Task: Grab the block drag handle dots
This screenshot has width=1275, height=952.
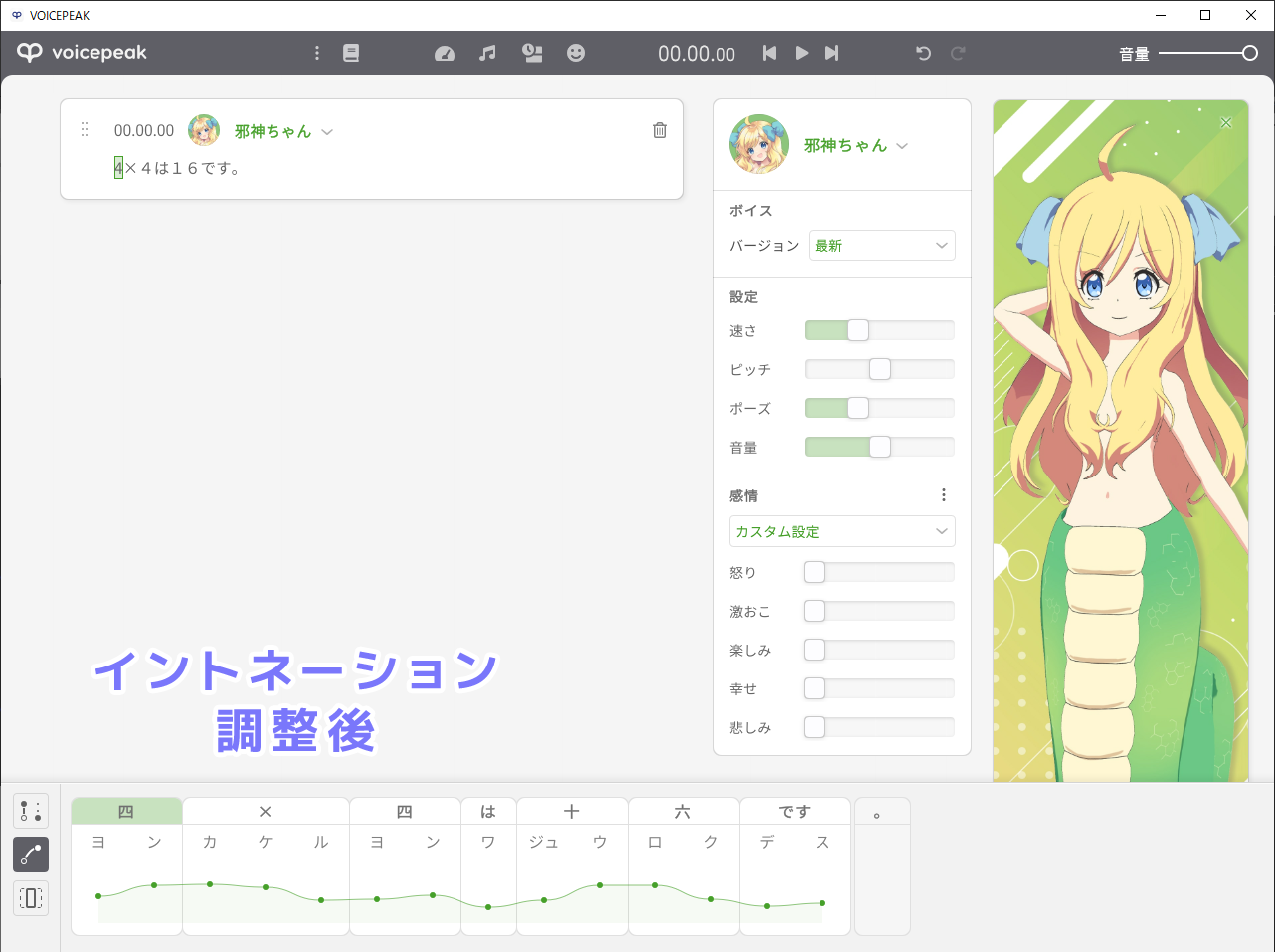Action: tap(85, 129)
